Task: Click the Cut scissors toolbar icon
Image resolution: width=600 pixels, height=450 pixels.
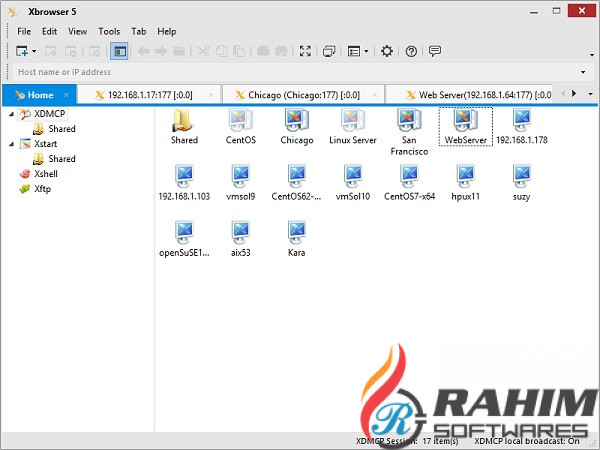Action: point(203,51)
